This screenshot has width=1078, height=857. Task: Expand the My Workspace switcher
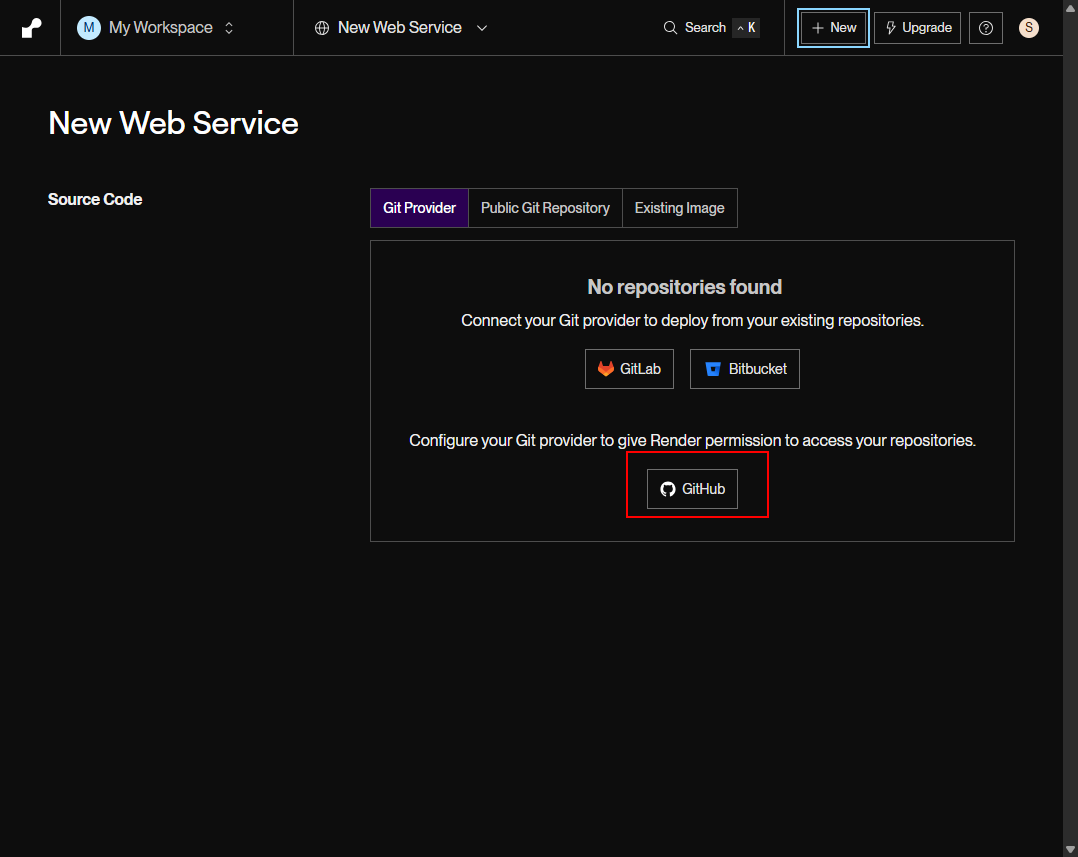[x=229, y=28]
